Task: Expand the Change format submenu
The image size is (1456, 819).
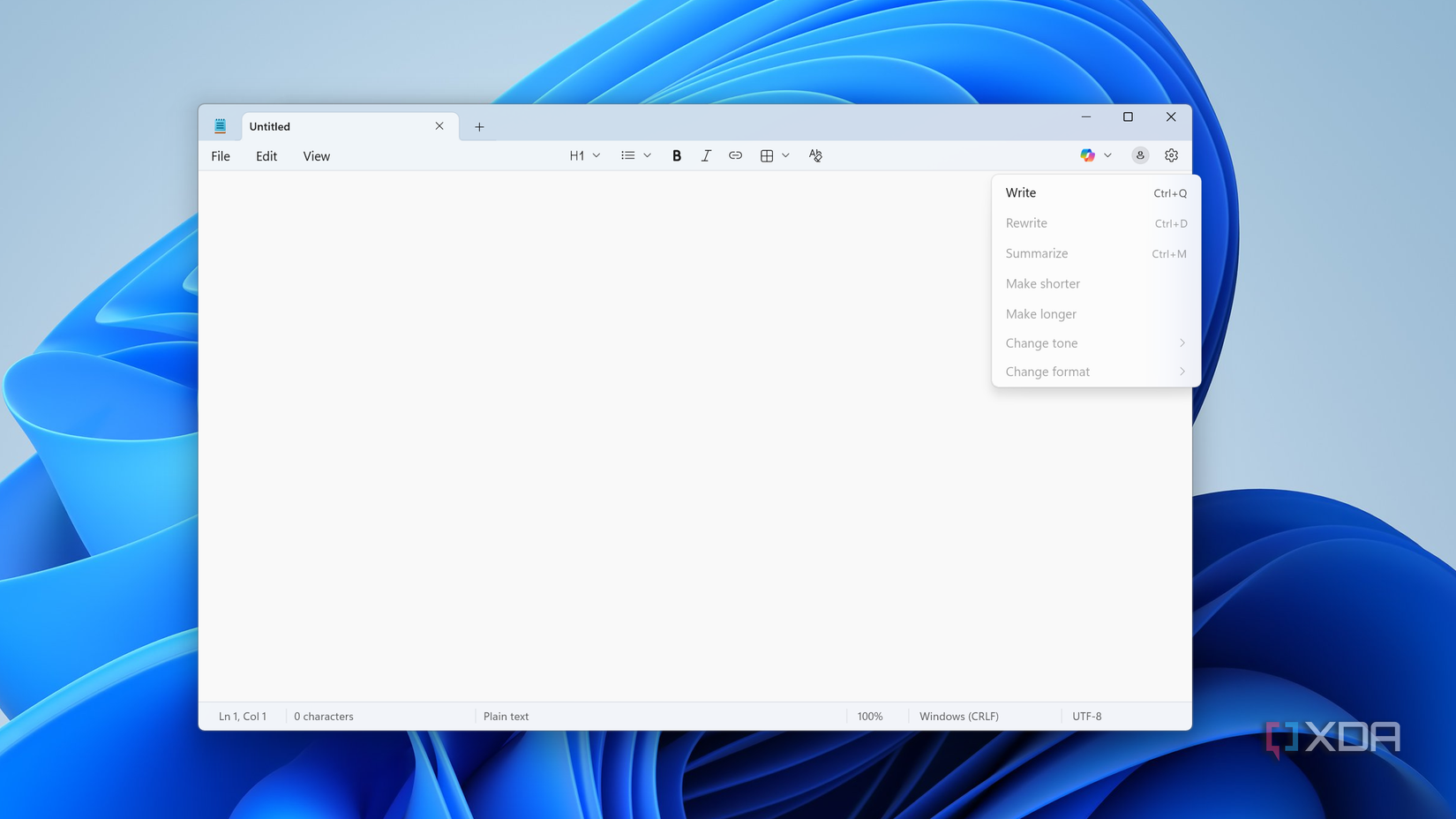Action: pyautogui.click(x=1094, y=372)
